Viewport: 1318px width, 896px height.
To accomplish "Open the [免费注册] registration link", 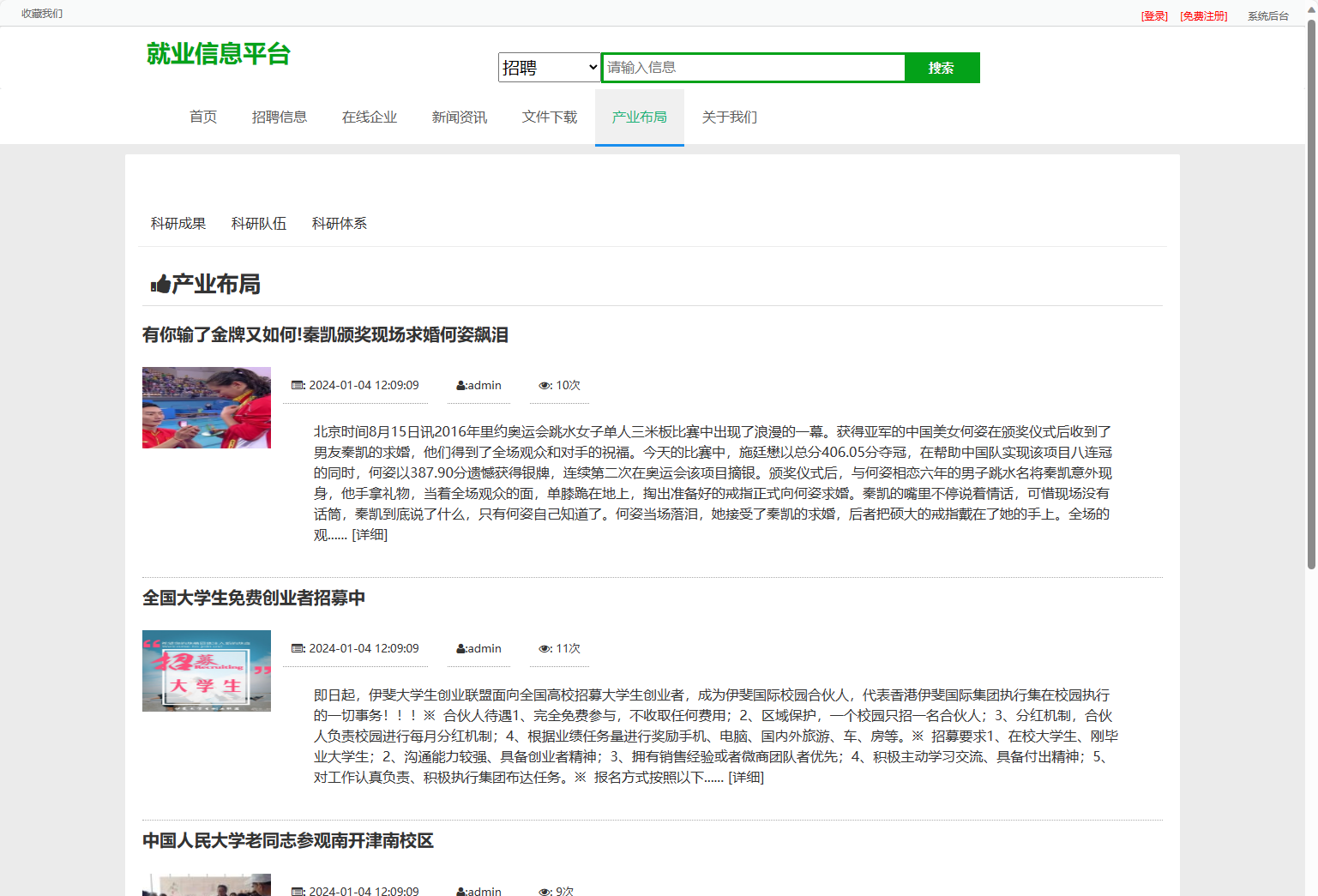I will click(x=1204, y=15).
